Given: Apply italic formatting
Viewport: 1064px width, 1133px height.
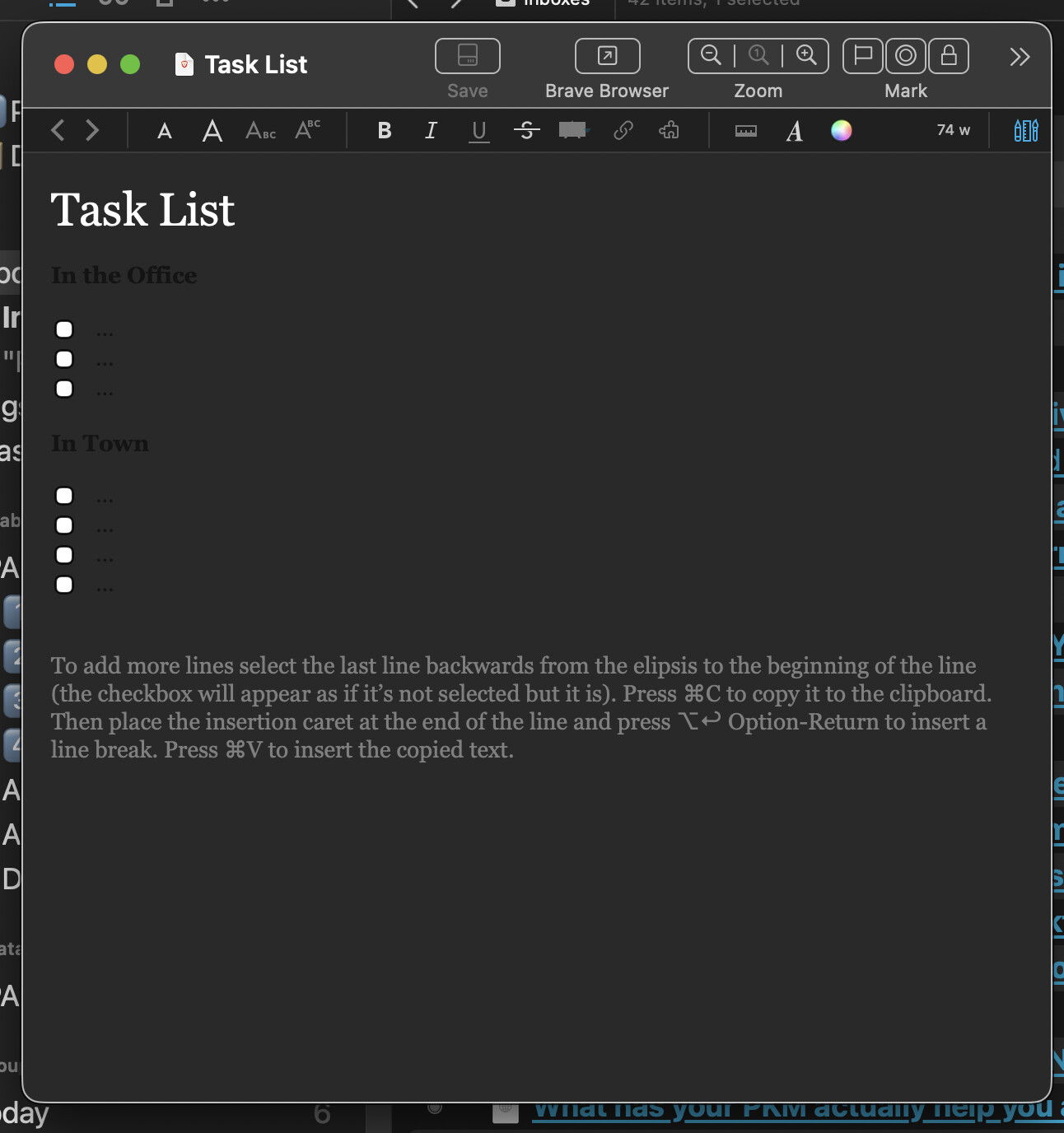Looking at the screenshot, I should (431, 131).
